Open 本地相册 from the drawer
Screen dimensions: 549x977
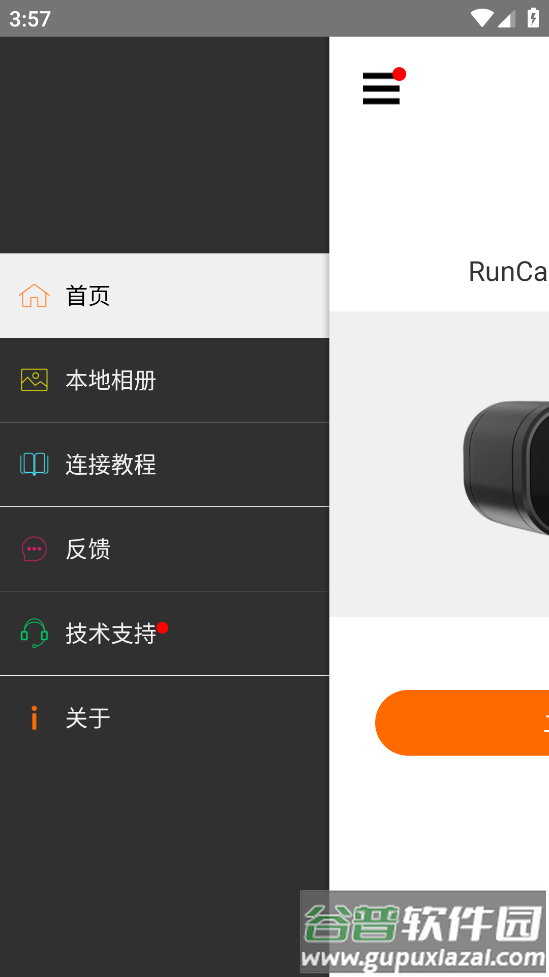click(x=165, y=380)
